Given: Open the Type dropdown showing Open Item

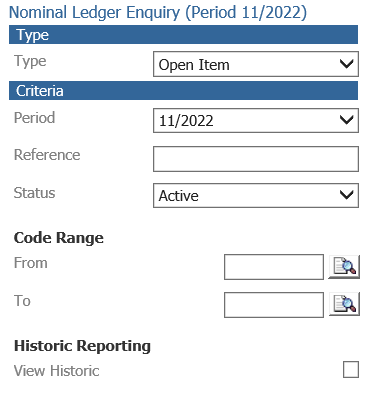Looking at the screenshot, I should click(x=256, y=64).
